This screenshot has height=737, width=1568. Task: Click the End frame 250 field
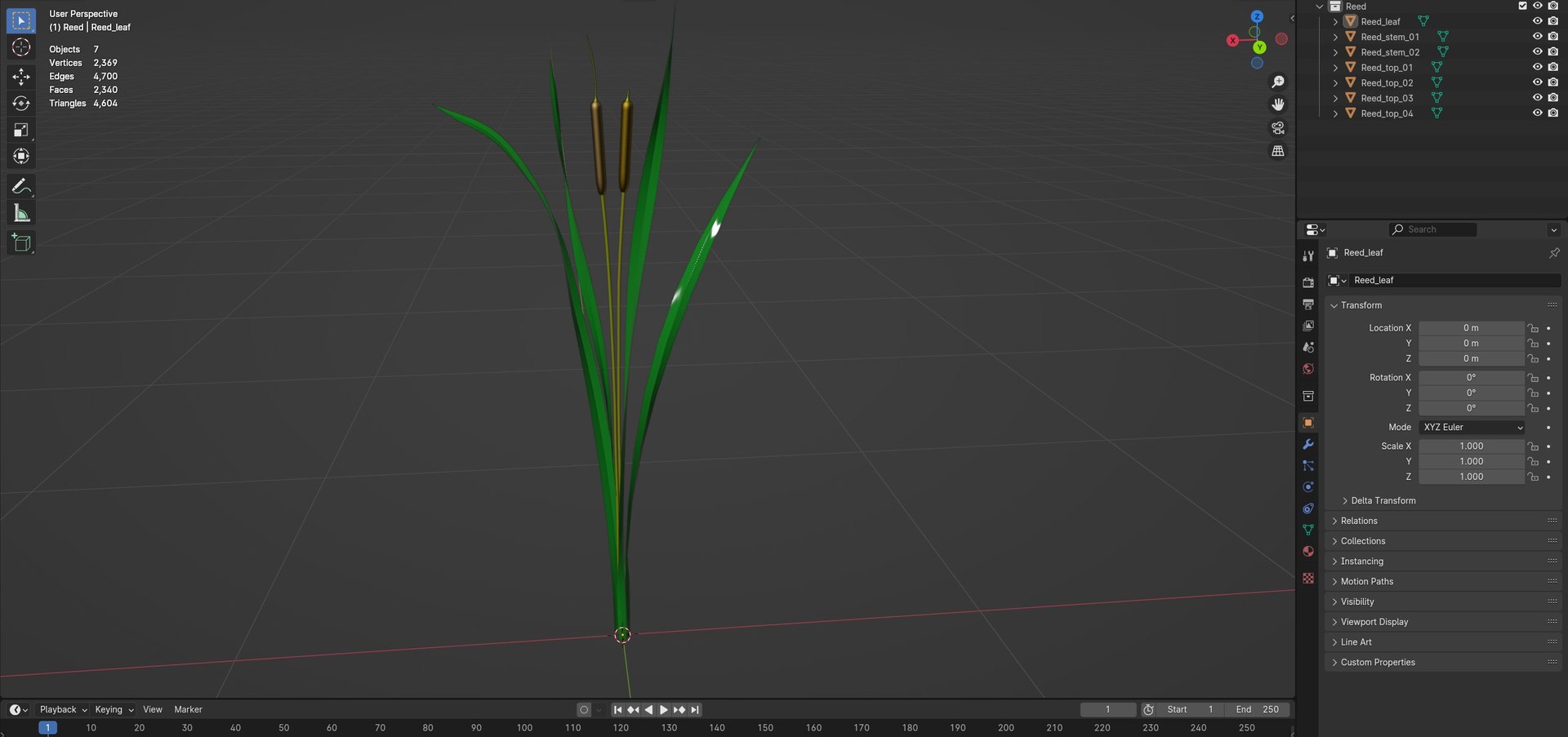pos(1258,710)
